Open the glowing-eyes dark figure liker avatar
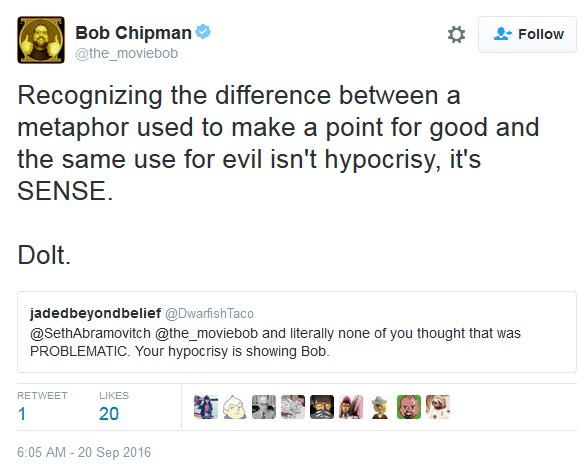The width and height of the screenshot is (585, 464). [x=322, y=407]
